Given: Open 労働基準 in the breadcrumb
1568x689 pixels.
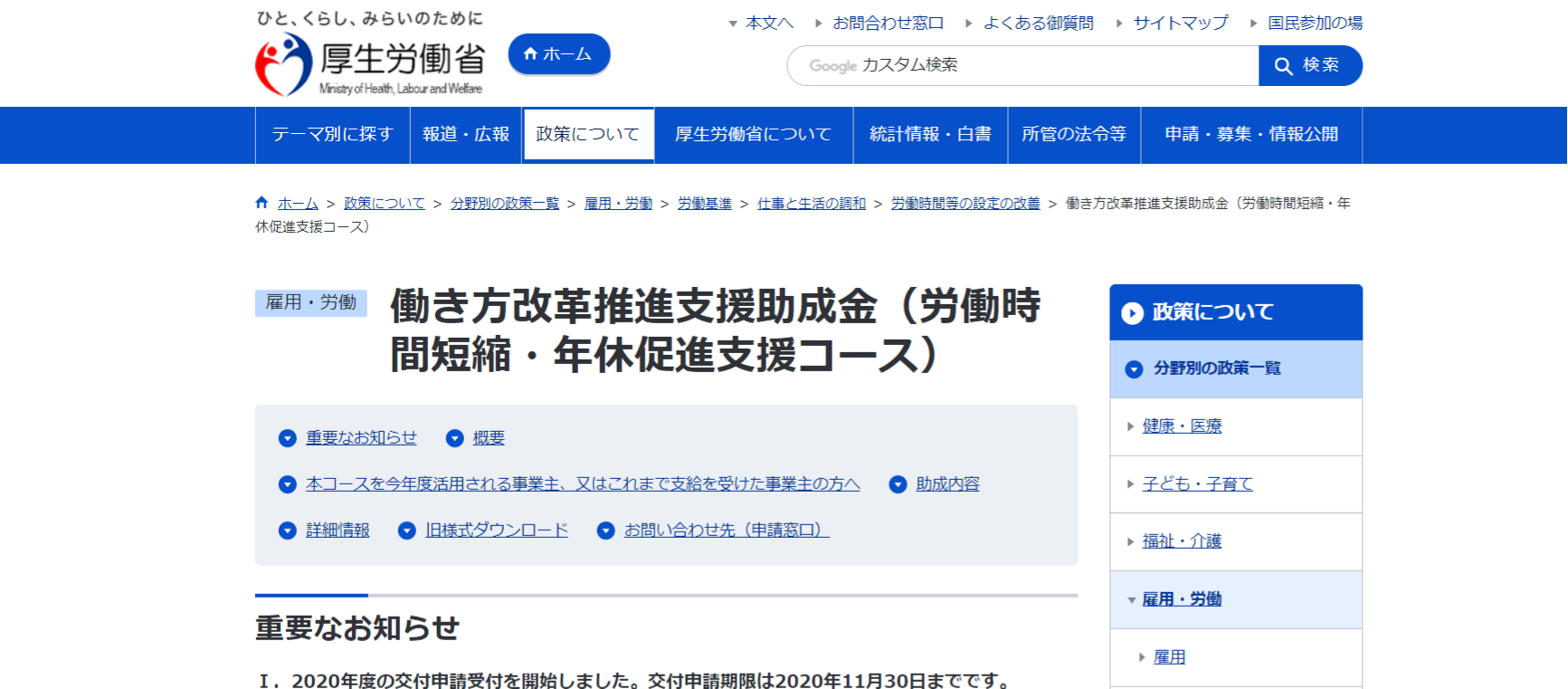Looking at the screenshot, I should pyautogui.click(x=704, y=203).
